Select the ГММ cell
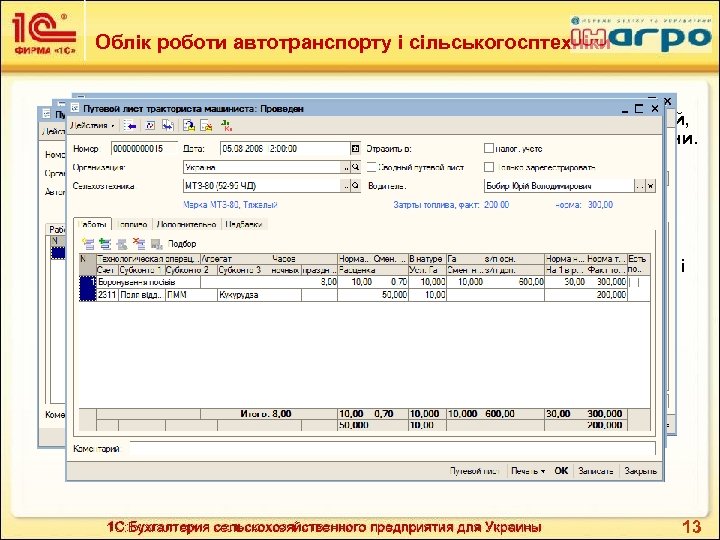 point(191,295)
